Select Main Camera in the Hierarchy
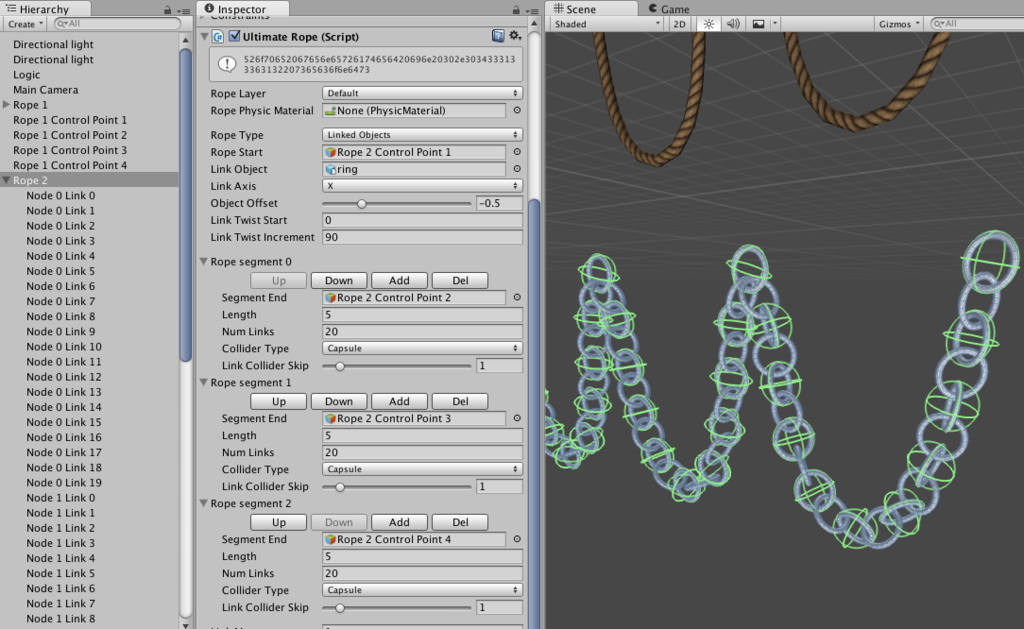Image resolution: width=1024 pixels, height=629 pixels. [x=46, y=89]
